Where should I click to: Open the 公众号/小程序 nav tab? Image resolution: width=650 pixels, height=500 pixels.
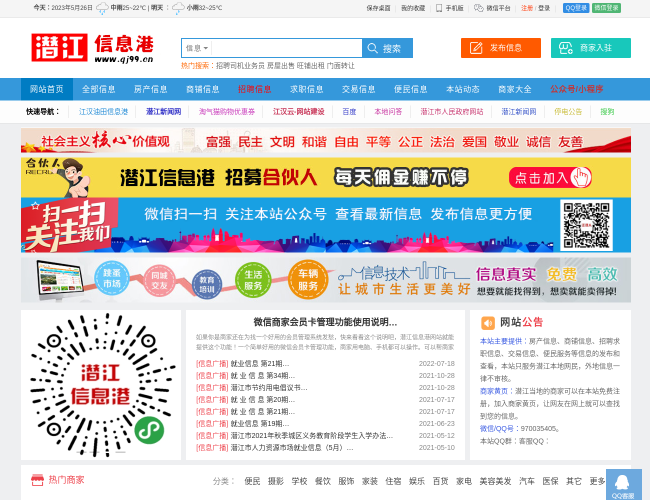(x=577, y=89)
